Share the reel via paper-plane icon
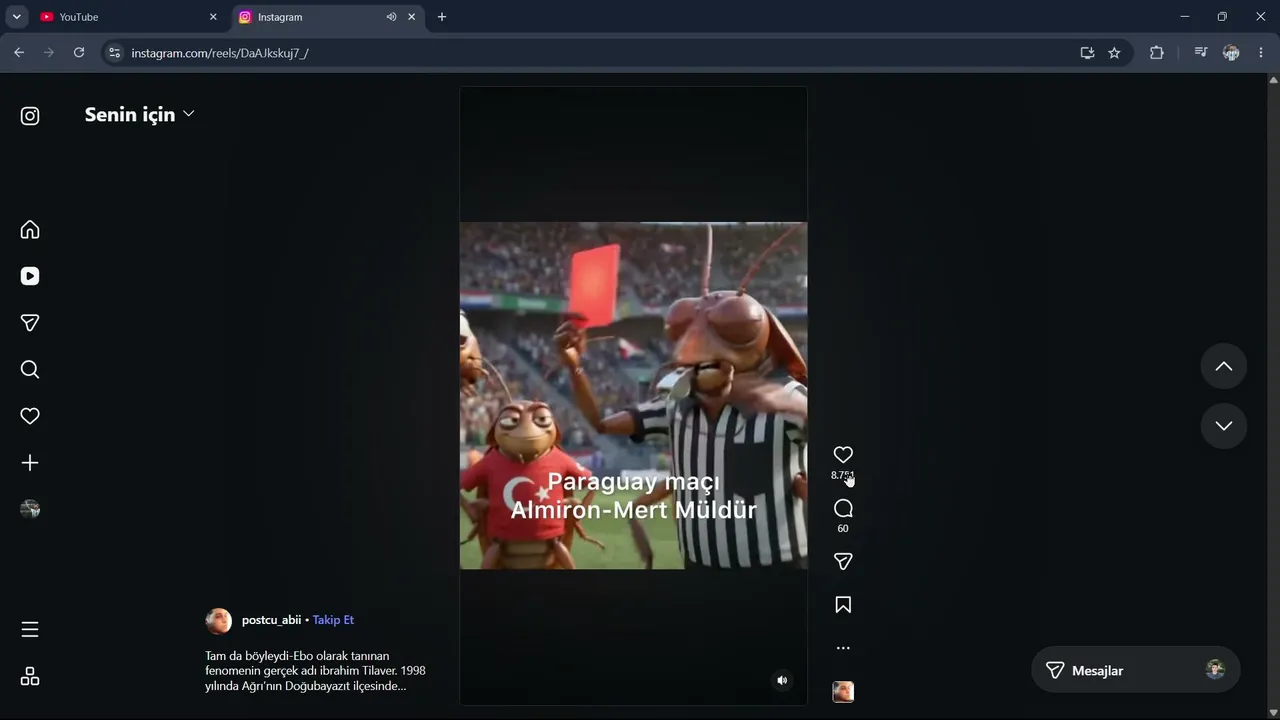1280x720 pixels. pos(843,562)
